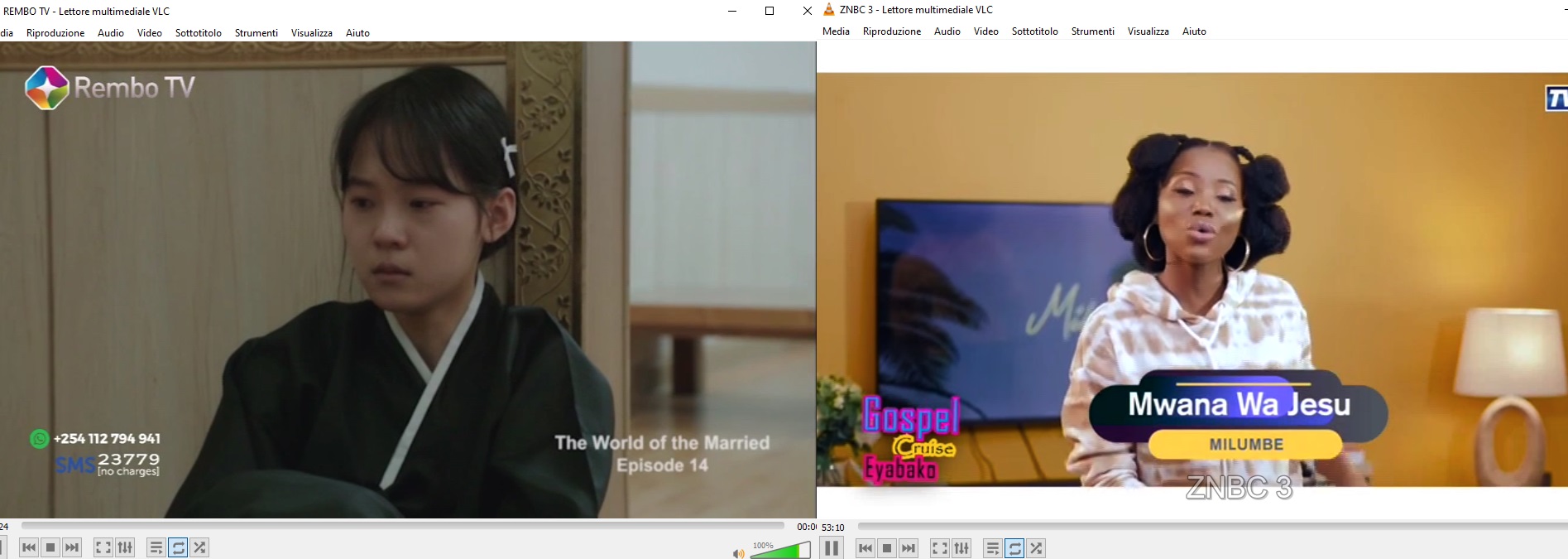1568x559 pixels.
Task: Close the REMBO TV window
Action: click(807, 11)
